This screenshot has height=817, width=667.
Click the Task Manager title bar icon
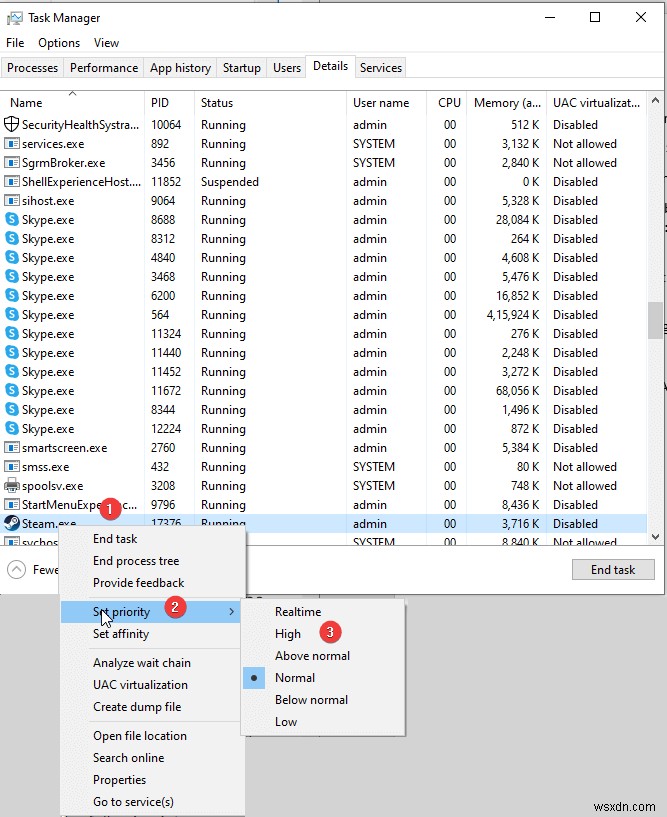(14, 18)
